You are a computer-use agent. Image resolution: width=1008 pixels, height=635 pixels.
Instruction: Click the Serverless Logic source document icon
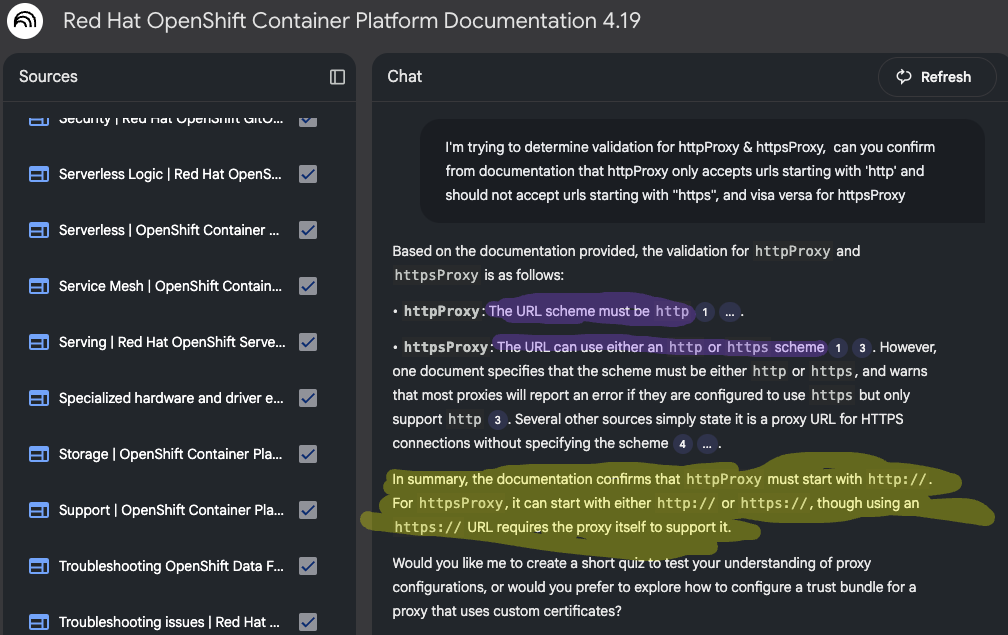click(x=39, y=174)
